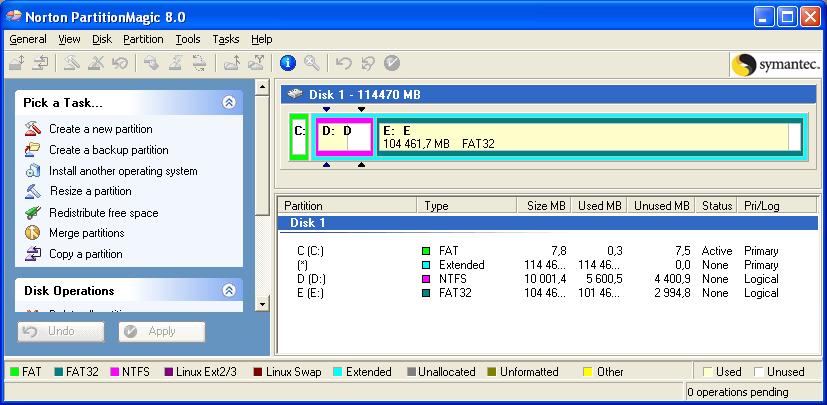827x405 pixels.
Task: Collapse the Pick a Task panel
Action: pyautogui.click(x=229, y=102)
